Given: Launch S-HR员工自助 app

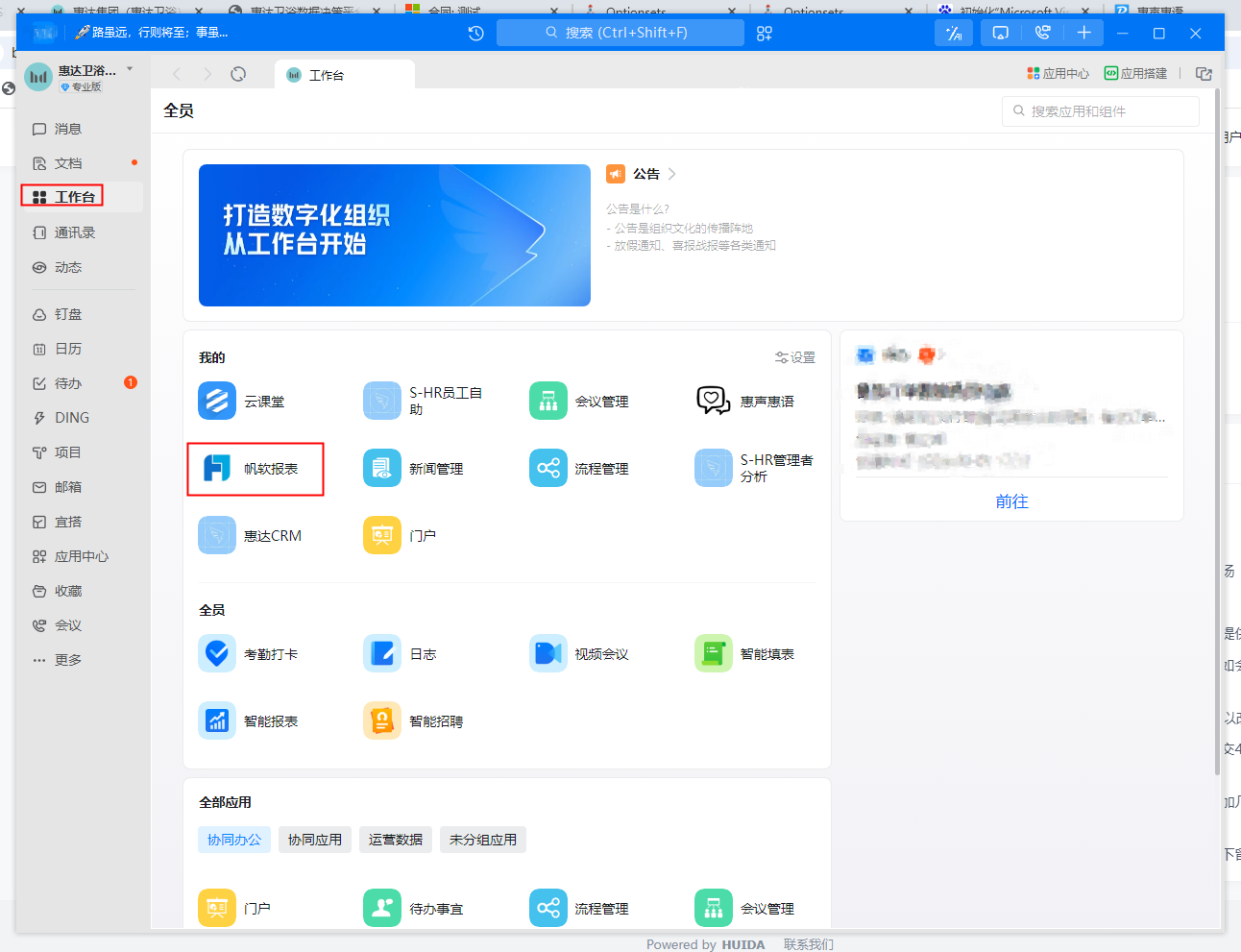Looking at the screenshot, I should point(382,401).
